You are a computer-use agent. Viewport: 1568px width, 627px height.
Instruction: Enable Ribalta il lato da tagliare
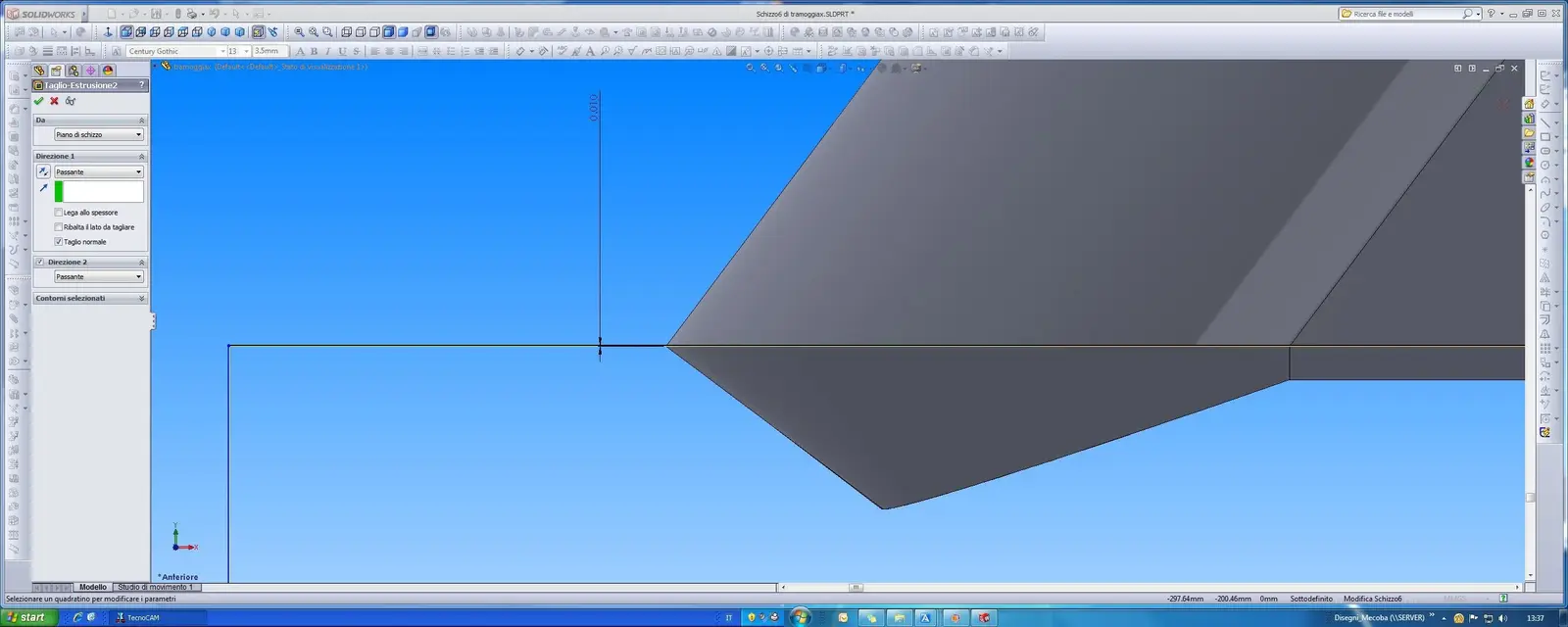click(x=58, y=227)
